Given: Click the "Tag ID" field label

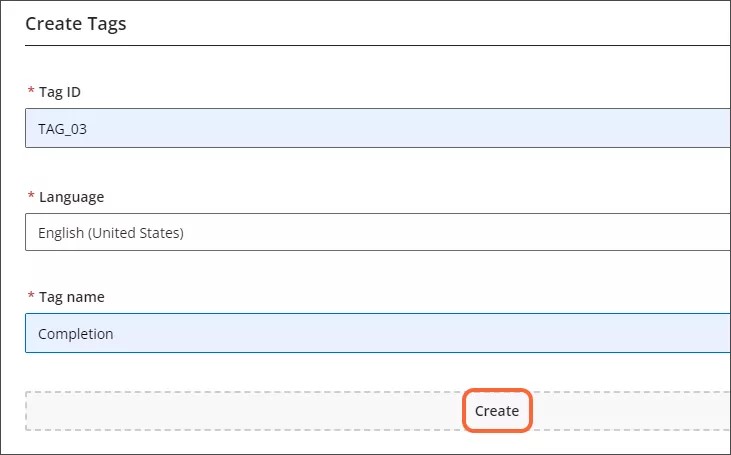Looking at the screenshot, I should click(x=59, y=92).
